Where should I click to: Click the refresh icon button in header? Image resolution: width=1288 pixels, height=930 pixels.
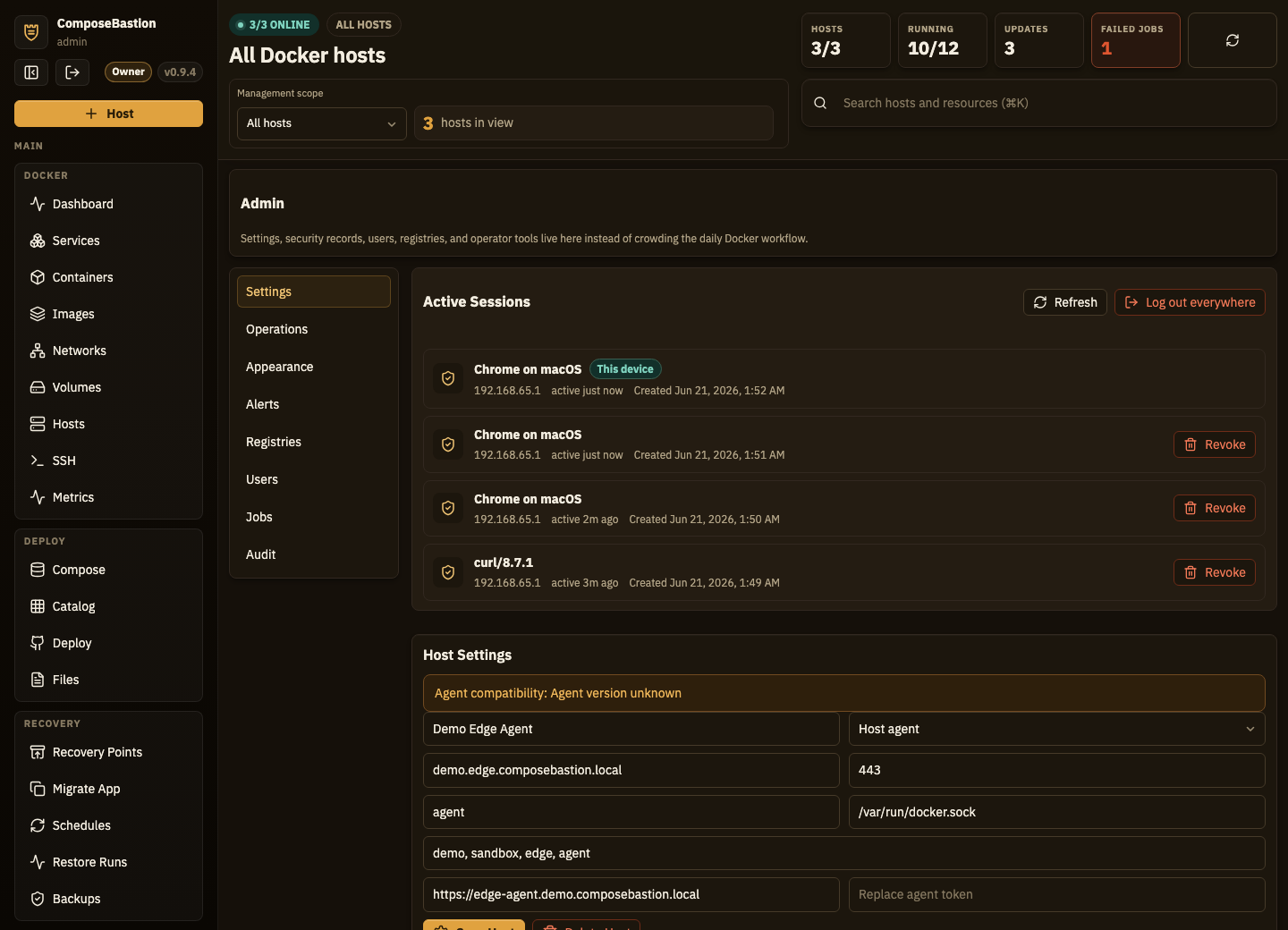pos(1232,40)
